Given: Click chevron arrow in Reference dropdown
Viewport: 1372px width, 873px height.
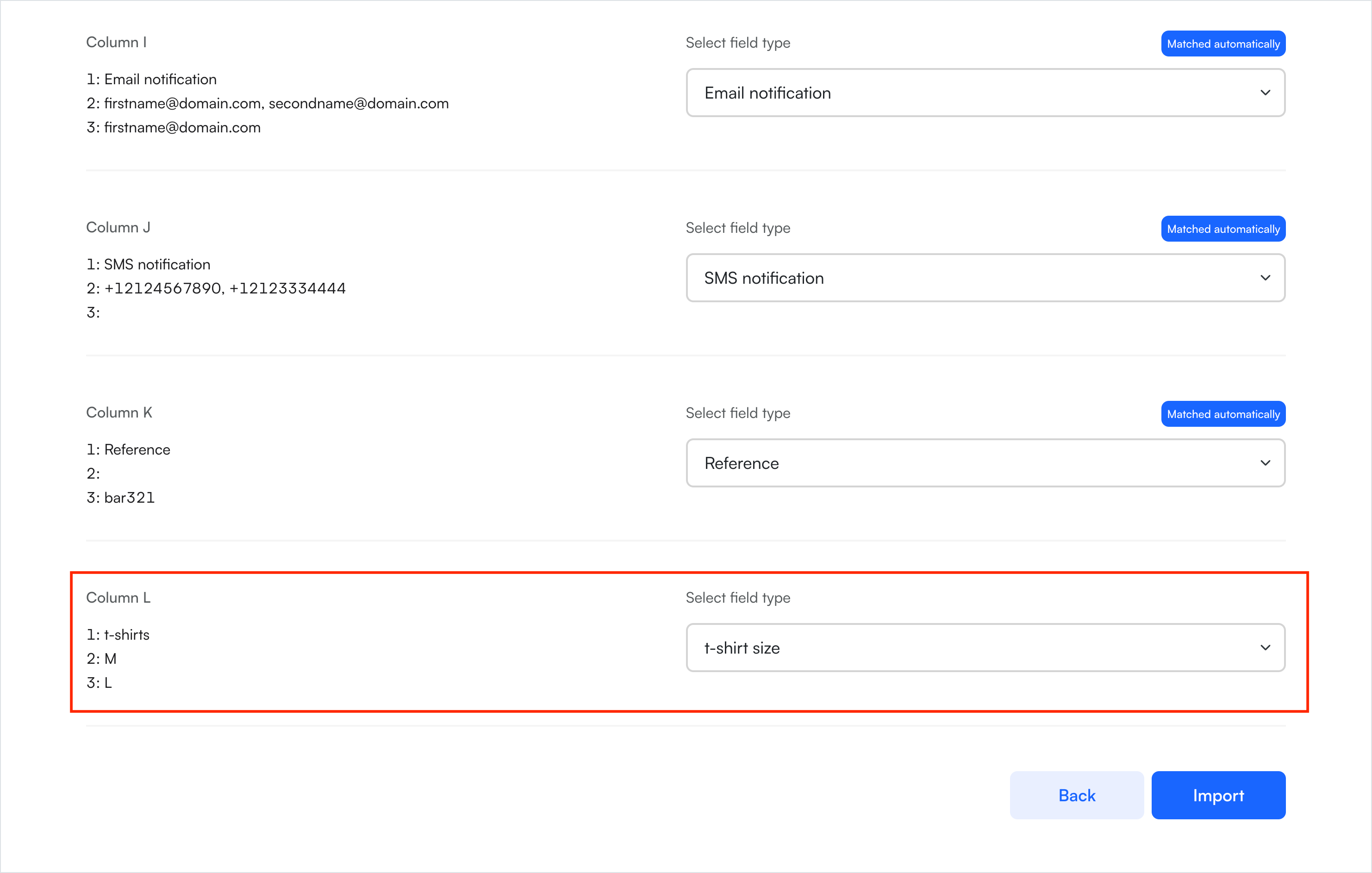Looking at the screenshot, I should 1265,463.
